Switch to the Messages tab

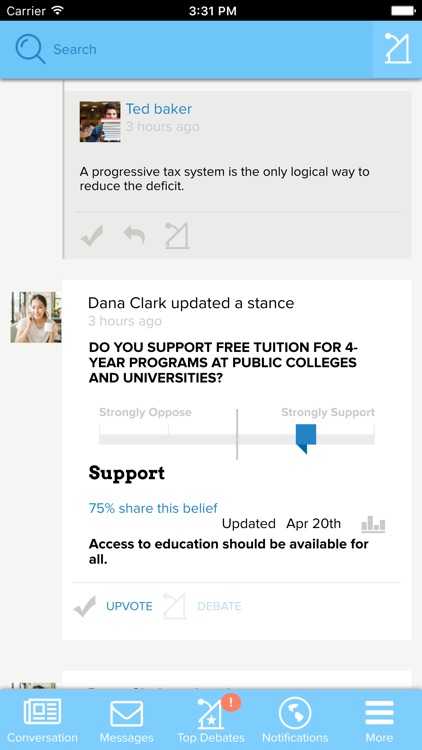click(126, 720)
